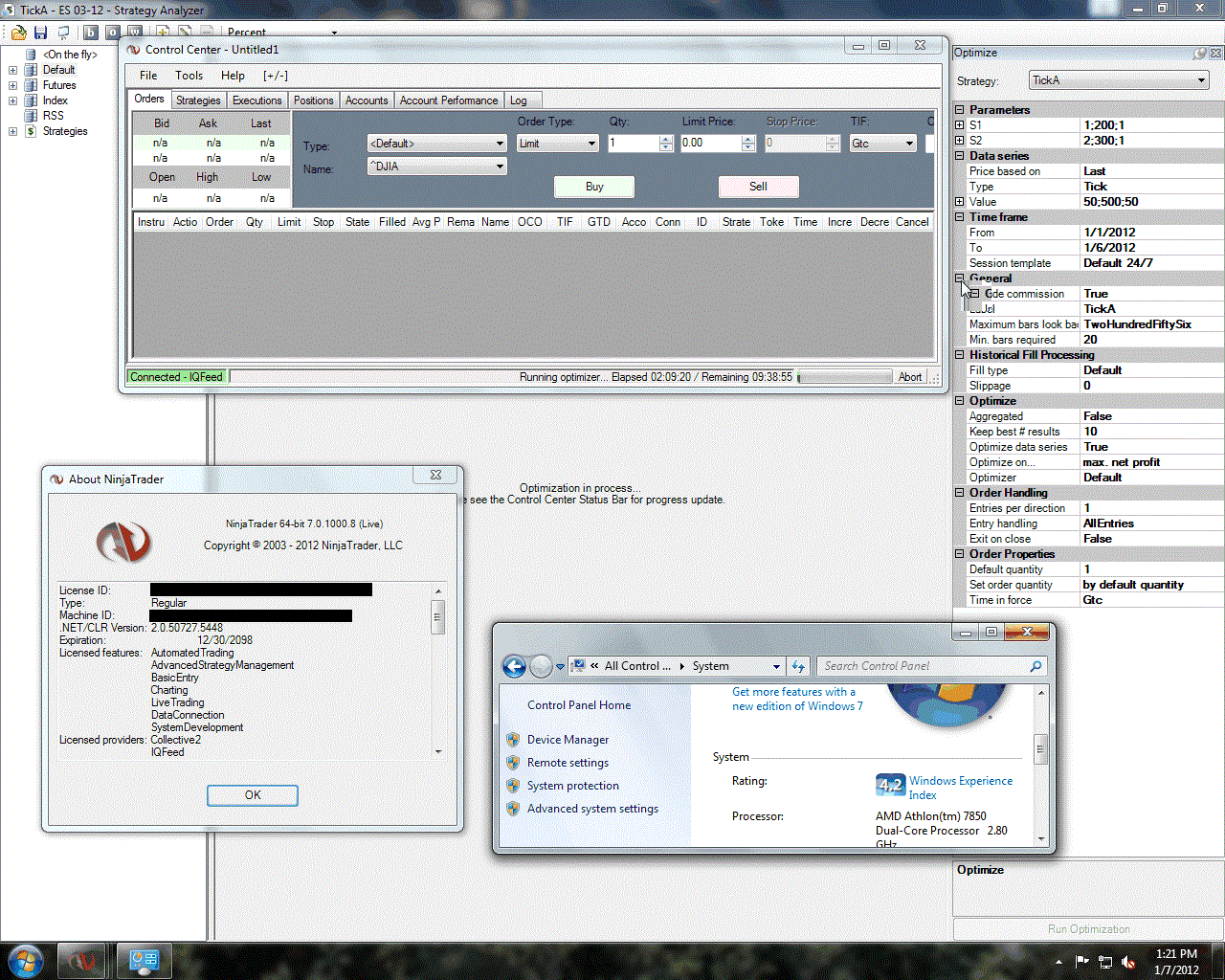Open the Help menu in Control Center
Screen dimensions: 1225x980
(x=233, y=76)
